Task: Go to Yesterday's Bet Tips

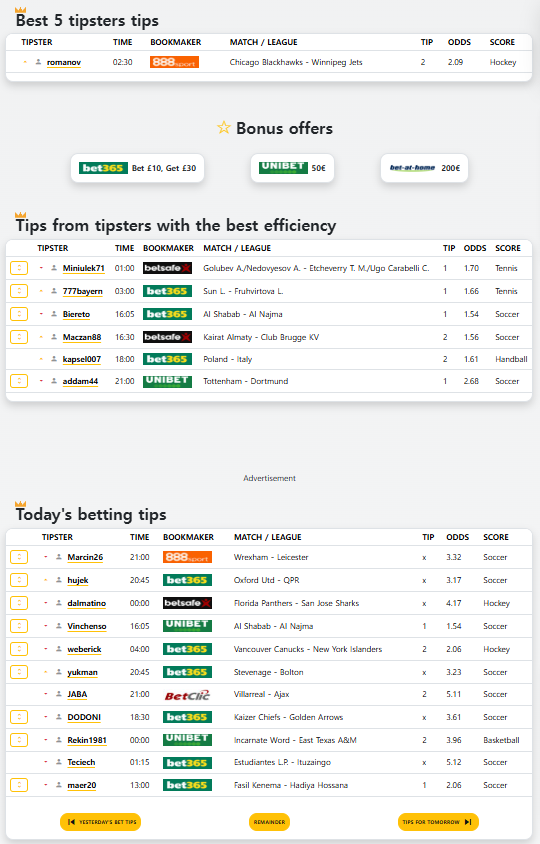Action: (101, 822)
